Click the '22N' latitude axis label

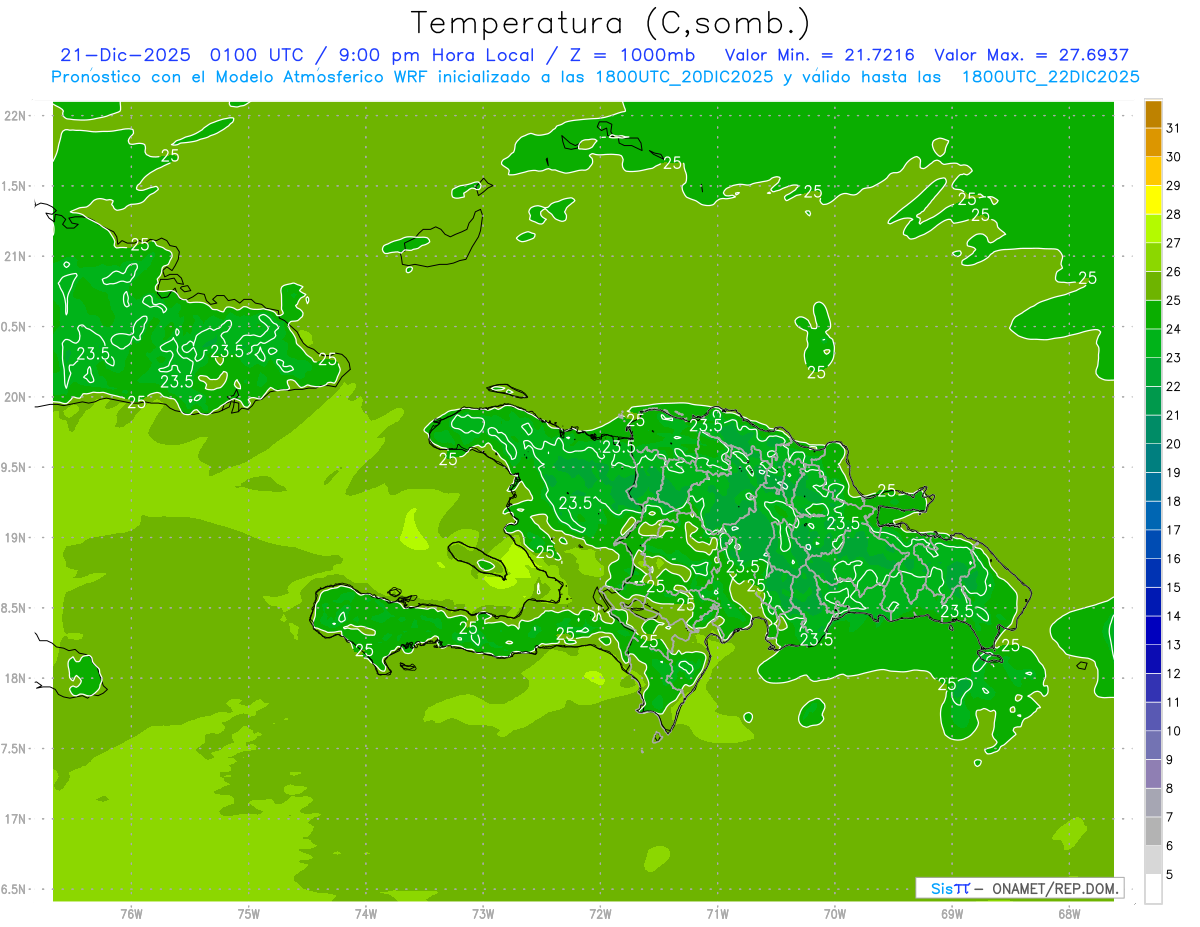click(x=15, y=116)
